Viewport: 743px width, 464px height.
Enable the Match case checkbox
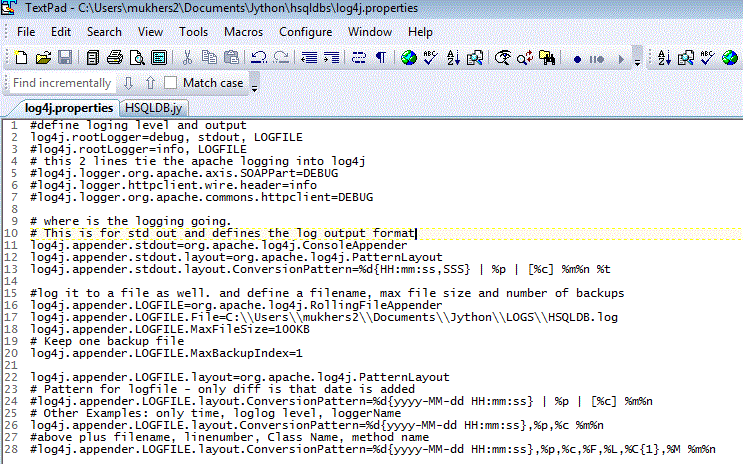[171, 83]
